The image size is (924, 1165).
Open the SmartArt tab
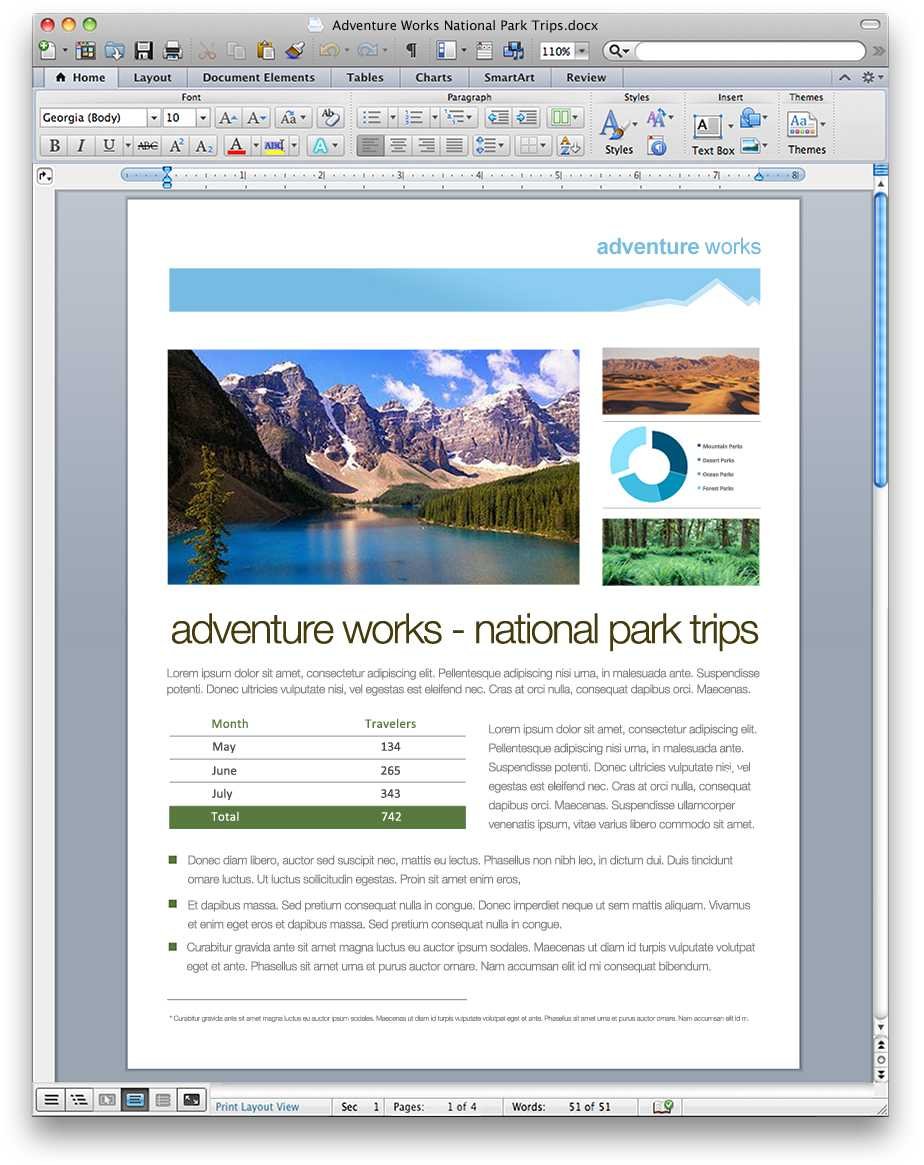pyautogui.click(x=509, y=77)
